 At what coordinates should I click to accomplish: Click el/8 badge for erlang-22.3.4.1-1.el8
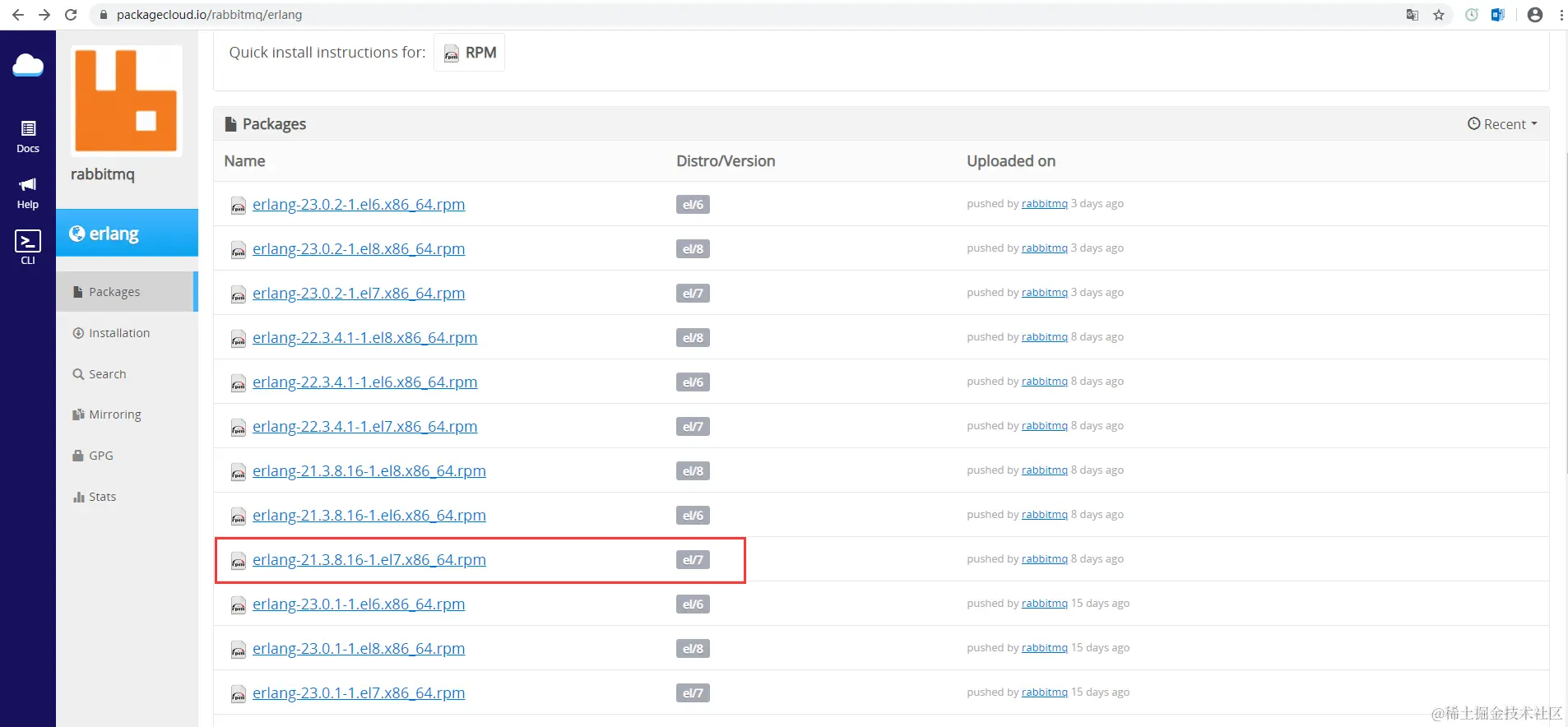click(693, 338)
